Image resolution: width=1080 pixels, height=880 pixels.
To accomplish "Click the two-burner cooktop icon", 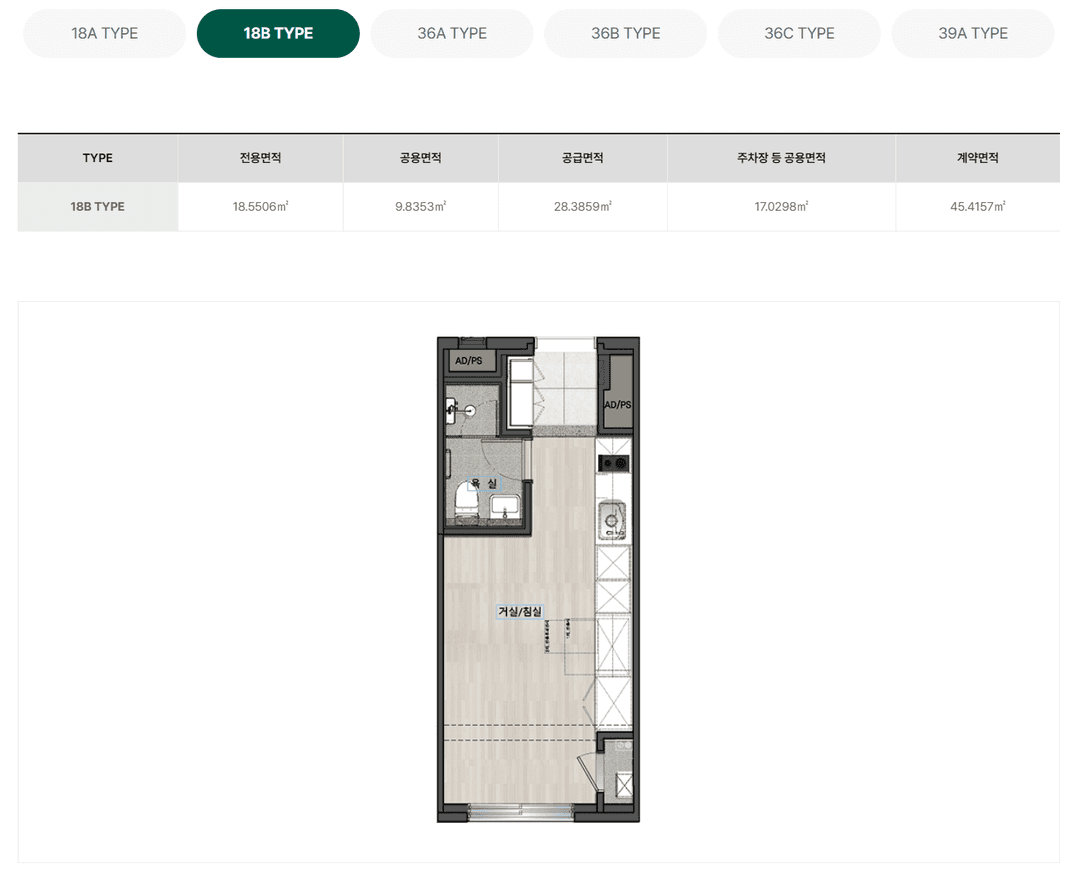I will (x=614, y=463).
